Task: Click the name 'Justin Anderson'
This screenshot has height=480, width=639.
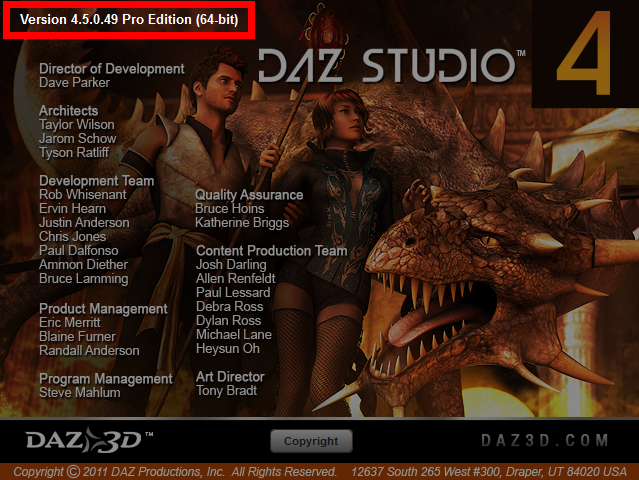Action: tap(84, 222)
